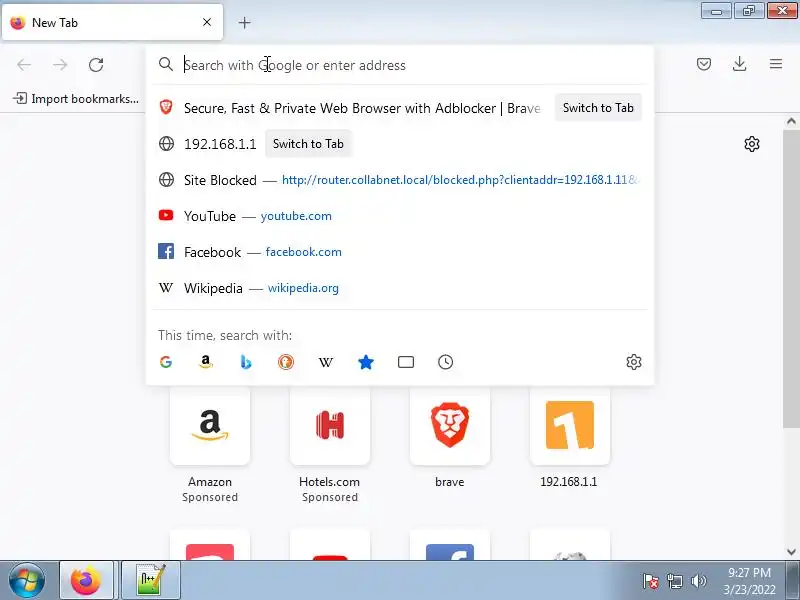This screenshot has height=600, width=800.
Task: Search this time with Bing icon
Action: coord(246,362)
